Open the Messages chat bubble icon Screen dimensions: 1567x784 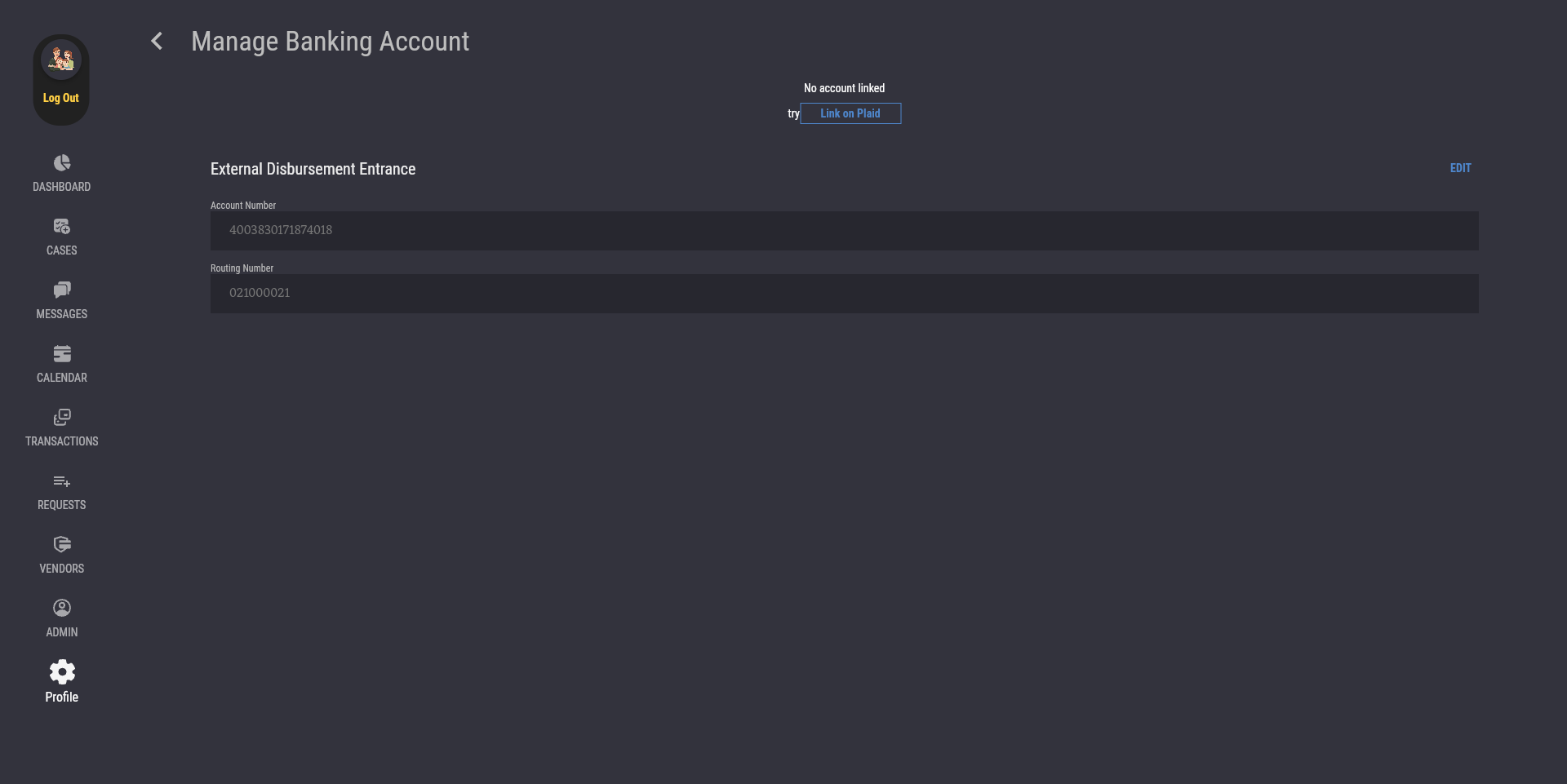point(62,290)
